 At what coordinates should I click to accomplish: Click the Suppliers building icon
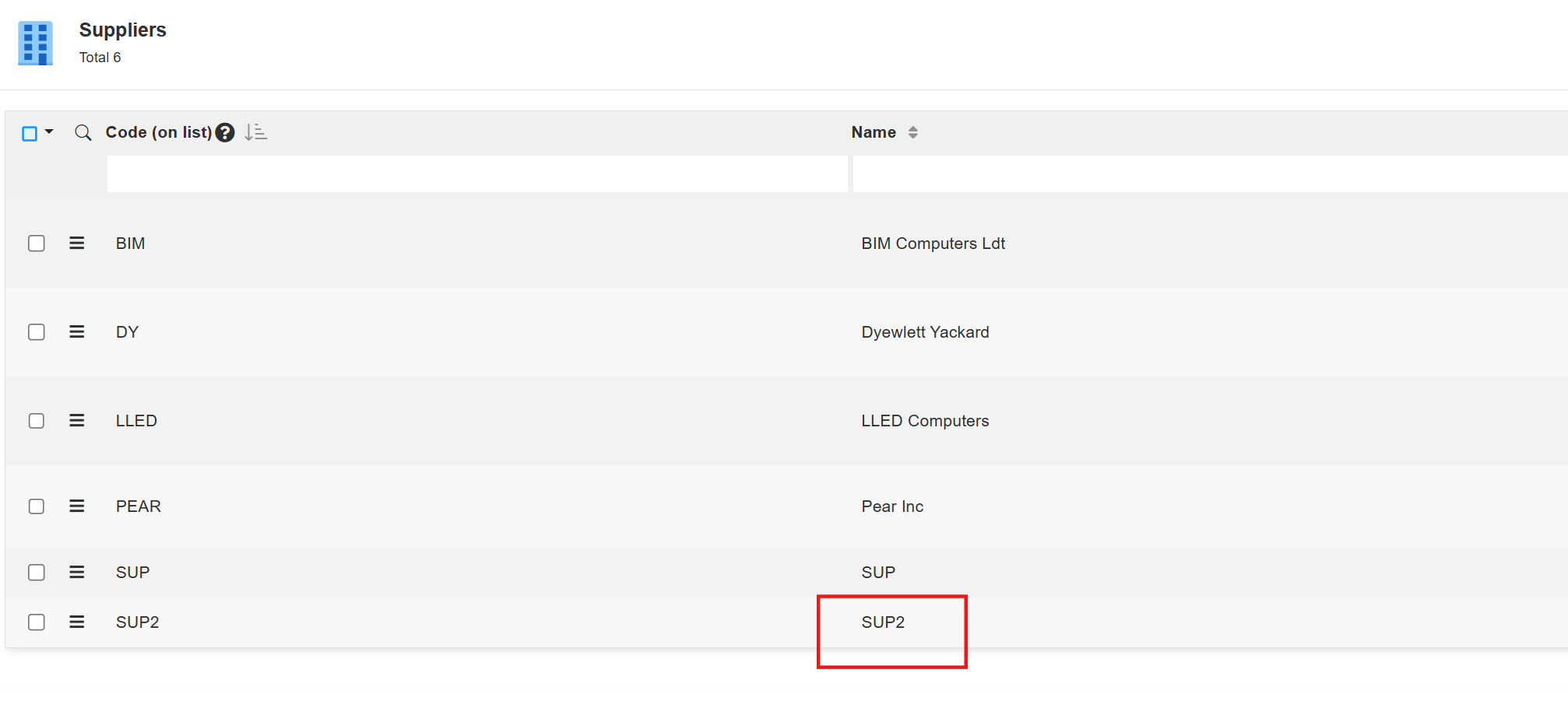[x=35, y=44]
